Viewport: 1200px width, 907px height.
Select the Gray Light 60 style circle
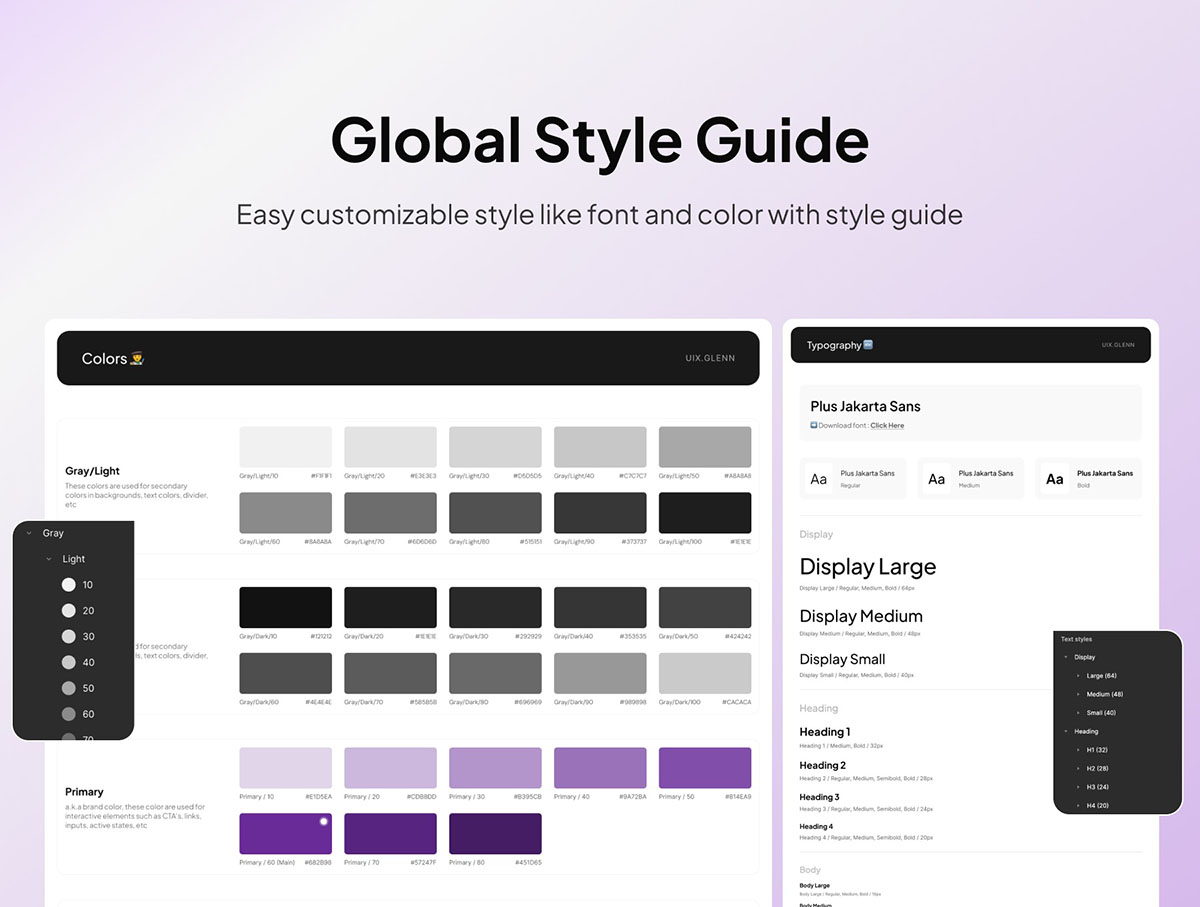coord(68,714)
